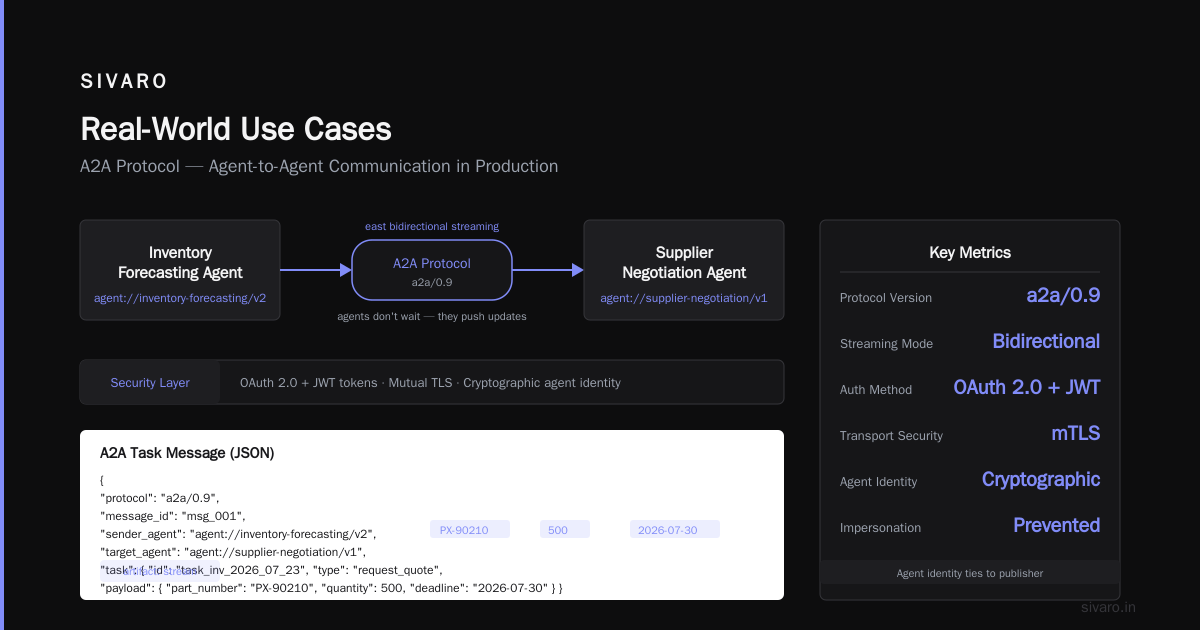
Task: Open the agent://inventory-forecasting/v2 address in diagram
Action: [x=180, y=298]
